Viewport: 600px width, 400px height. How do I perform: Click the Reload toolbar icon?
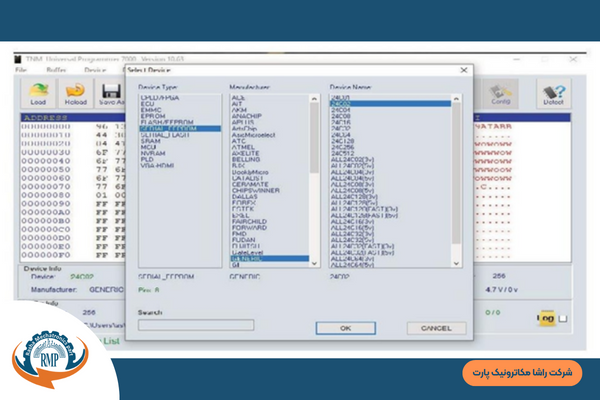73,93
